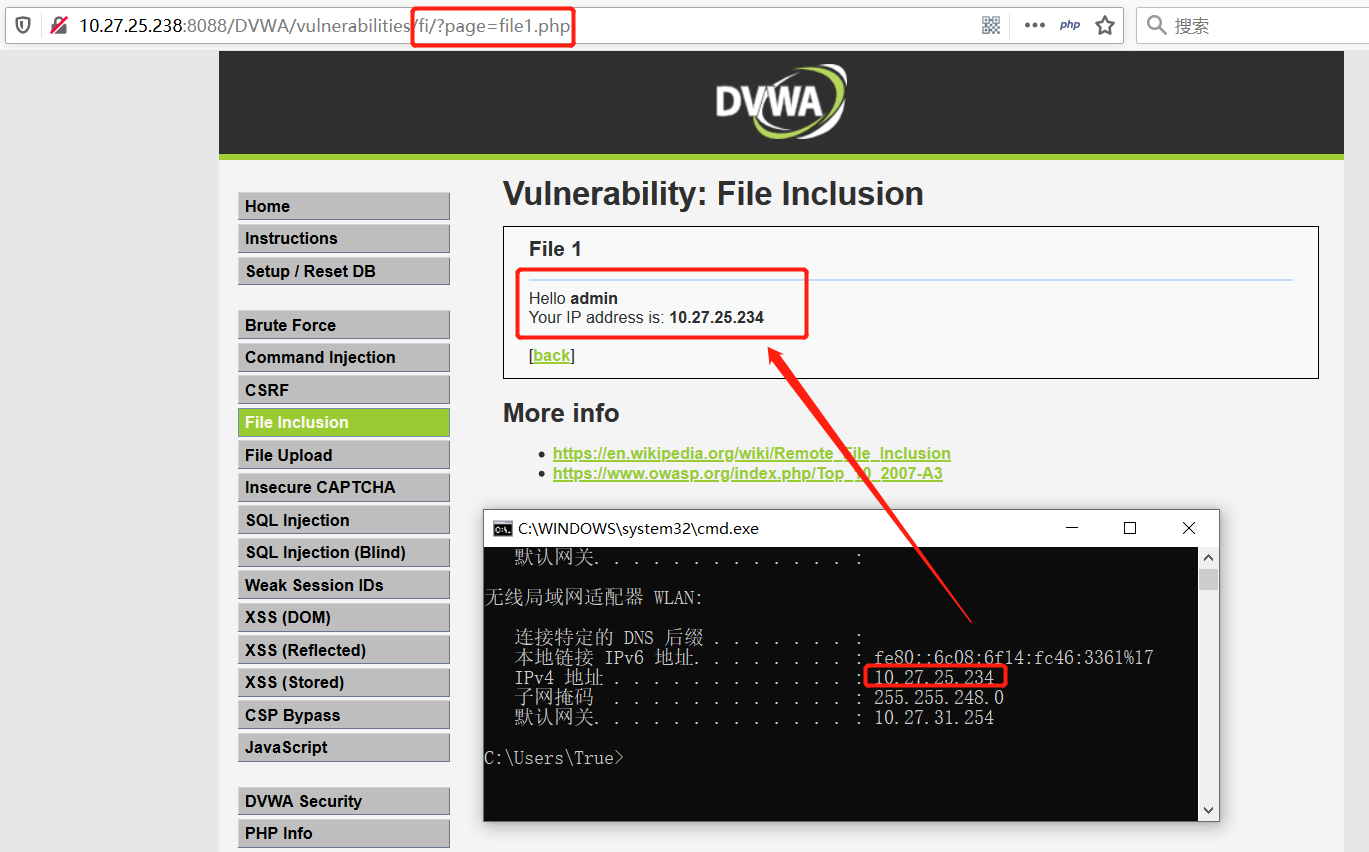The width and height of the screenshot is (1369, 852).
Task: Open the JavaScript menu item
Action: click(344, 747)
